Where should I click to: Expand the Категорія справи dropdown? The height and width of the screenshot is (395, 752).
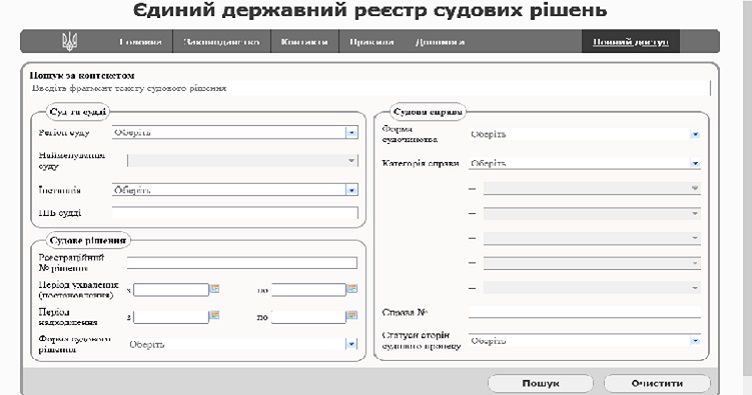click(695, 163)
